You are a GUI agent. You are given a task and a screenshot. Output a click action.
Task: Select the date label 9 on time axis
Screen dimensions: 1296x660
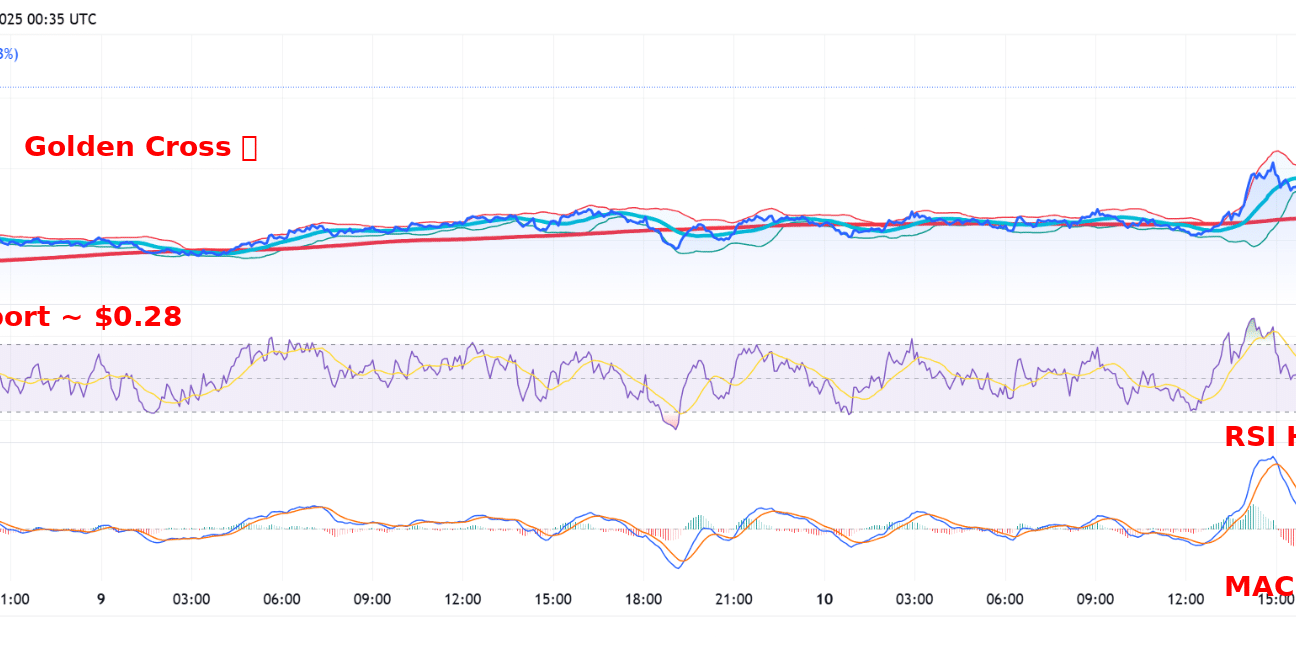tap(101, 599)
